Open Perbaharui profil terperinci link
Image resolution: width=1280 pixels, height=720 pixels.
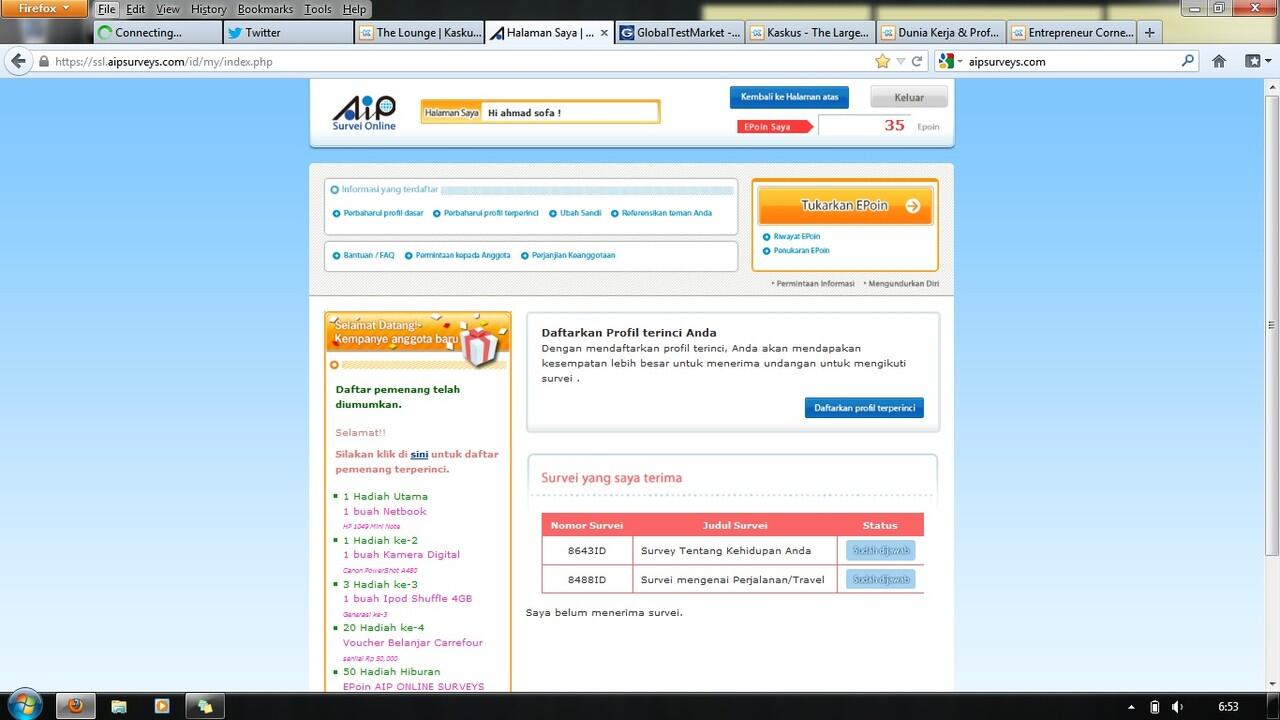pyautogui.click(x=491, y=213)
